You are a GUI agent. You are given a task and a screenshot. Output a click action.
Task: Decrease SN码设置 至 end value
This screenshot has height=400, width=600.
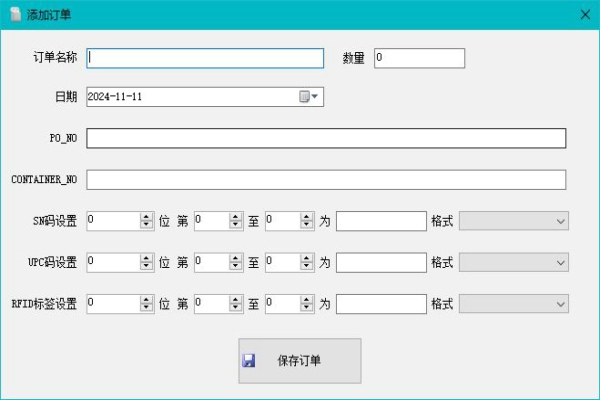[x=307, y=225]
